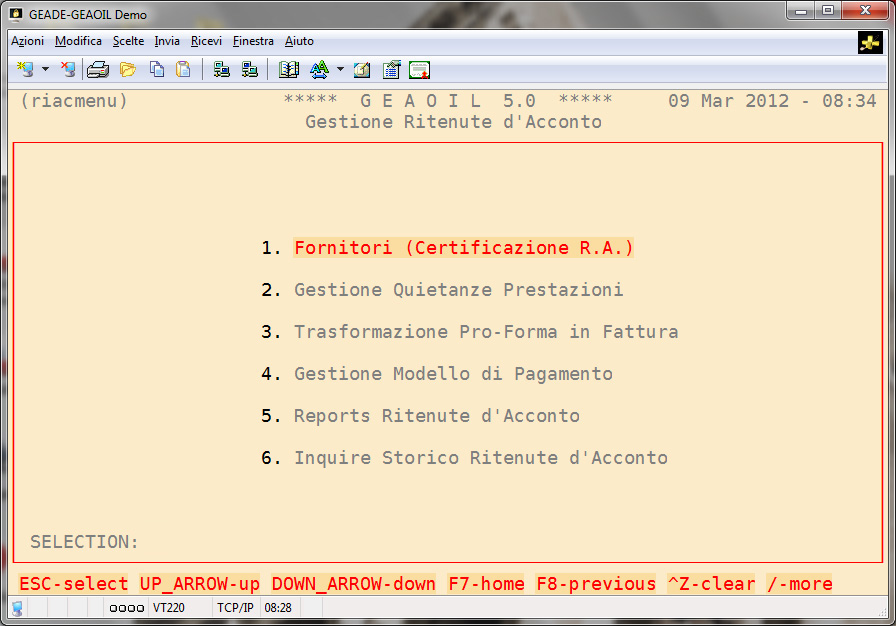
Task: Open the Azioni menu
Action: (x=27, y=41)
